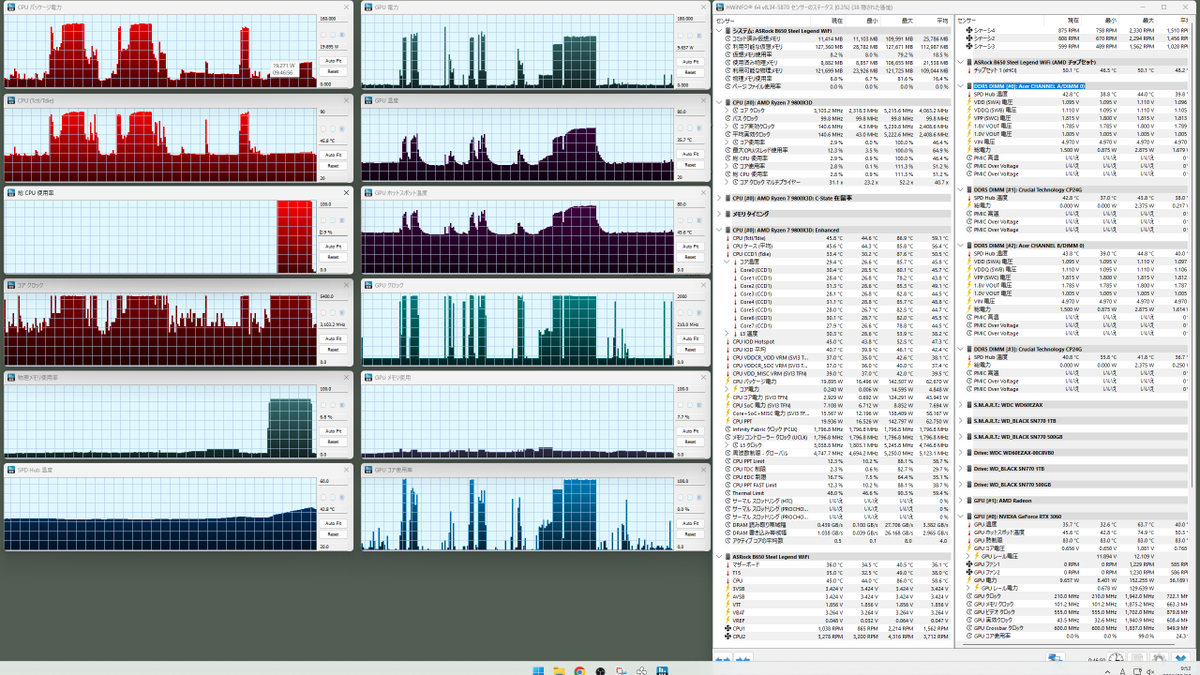Click Auto Fit in CPU パッケージ電力 graph
This screenshot has height=675, width=1200.
pos(333,61)
